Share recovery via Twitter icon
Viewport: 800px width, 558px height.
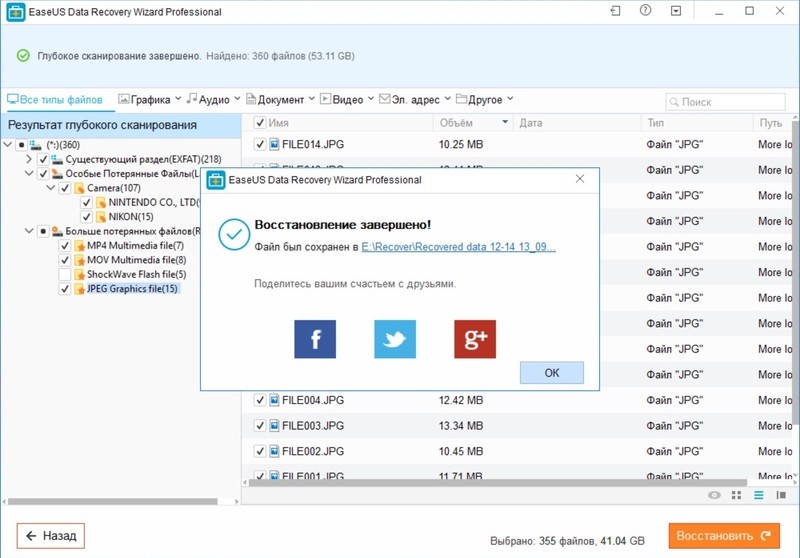click(395, 340)
